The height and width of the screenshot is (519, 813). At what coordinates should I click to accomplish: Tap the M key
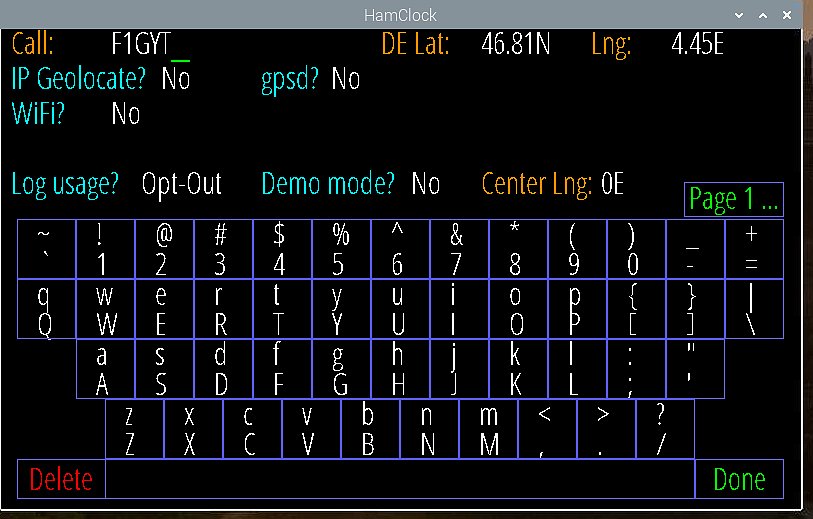(x=489, y=429)
